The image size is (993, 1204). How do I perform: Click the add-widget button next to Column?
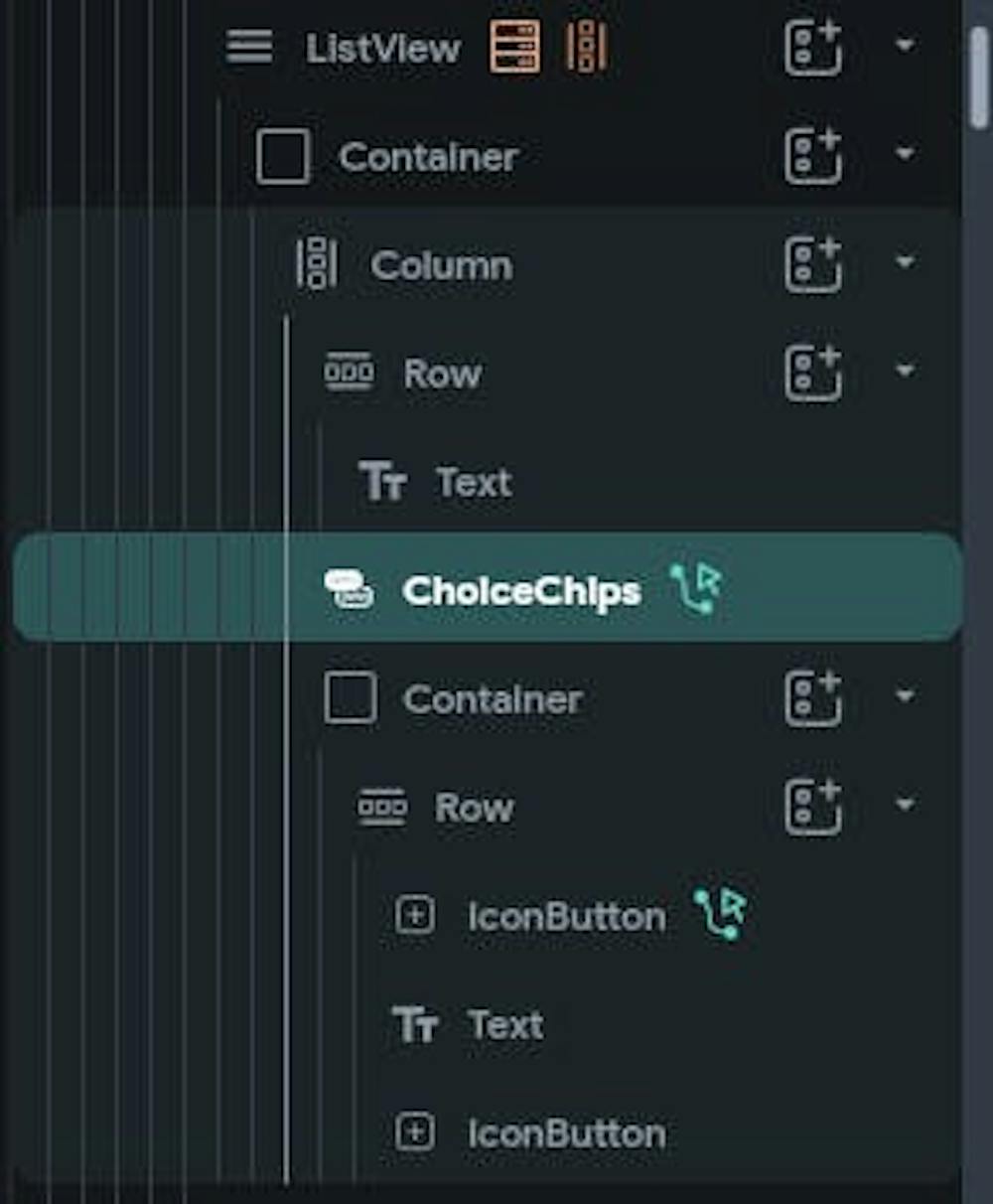pos(812,264)
